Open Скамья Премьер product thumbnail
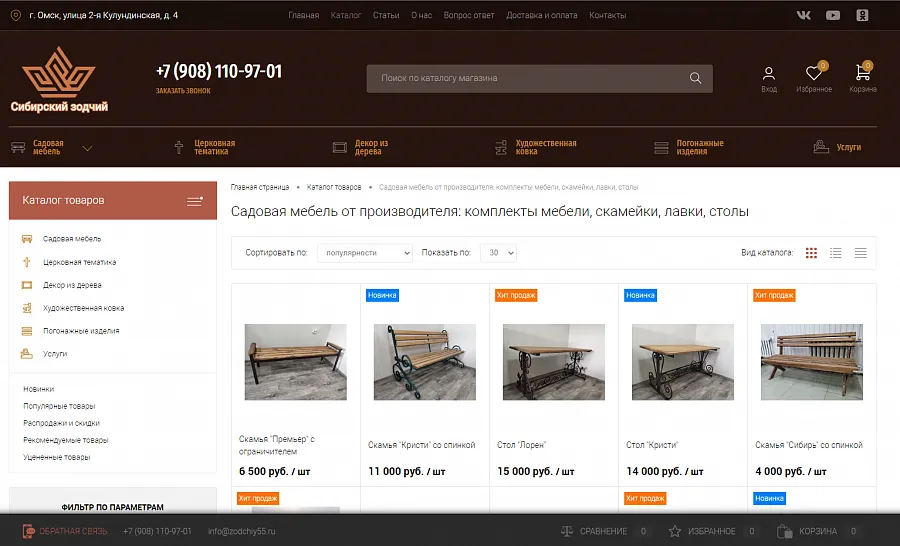Image resolution: width=900 pixels, height=546 pixels. pyautogui.click(x=296, y=362)
